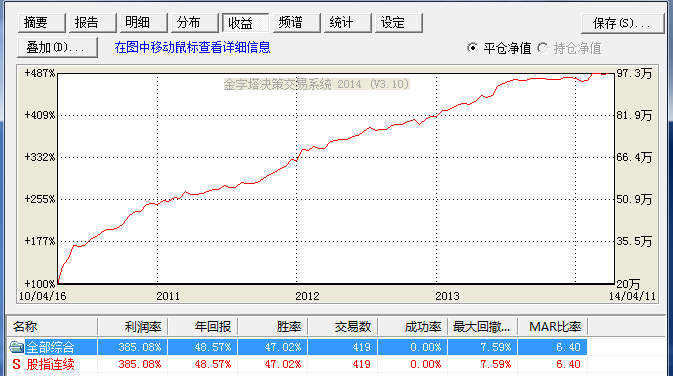Viewport: 673px width, 376px height.
Task: Select the 分布 tab
Action: (194, 23)
